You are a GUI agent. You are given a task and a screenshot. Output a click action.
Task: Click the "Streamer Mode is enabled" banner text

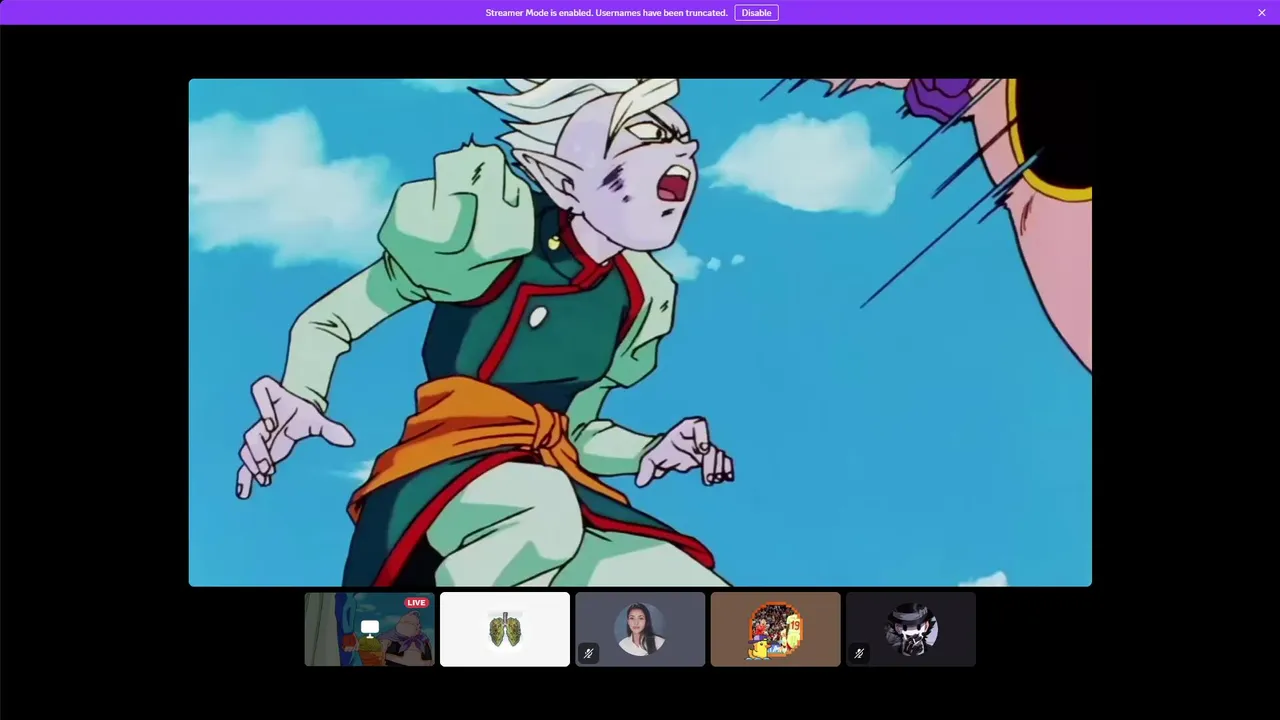(x=606, y=13)
